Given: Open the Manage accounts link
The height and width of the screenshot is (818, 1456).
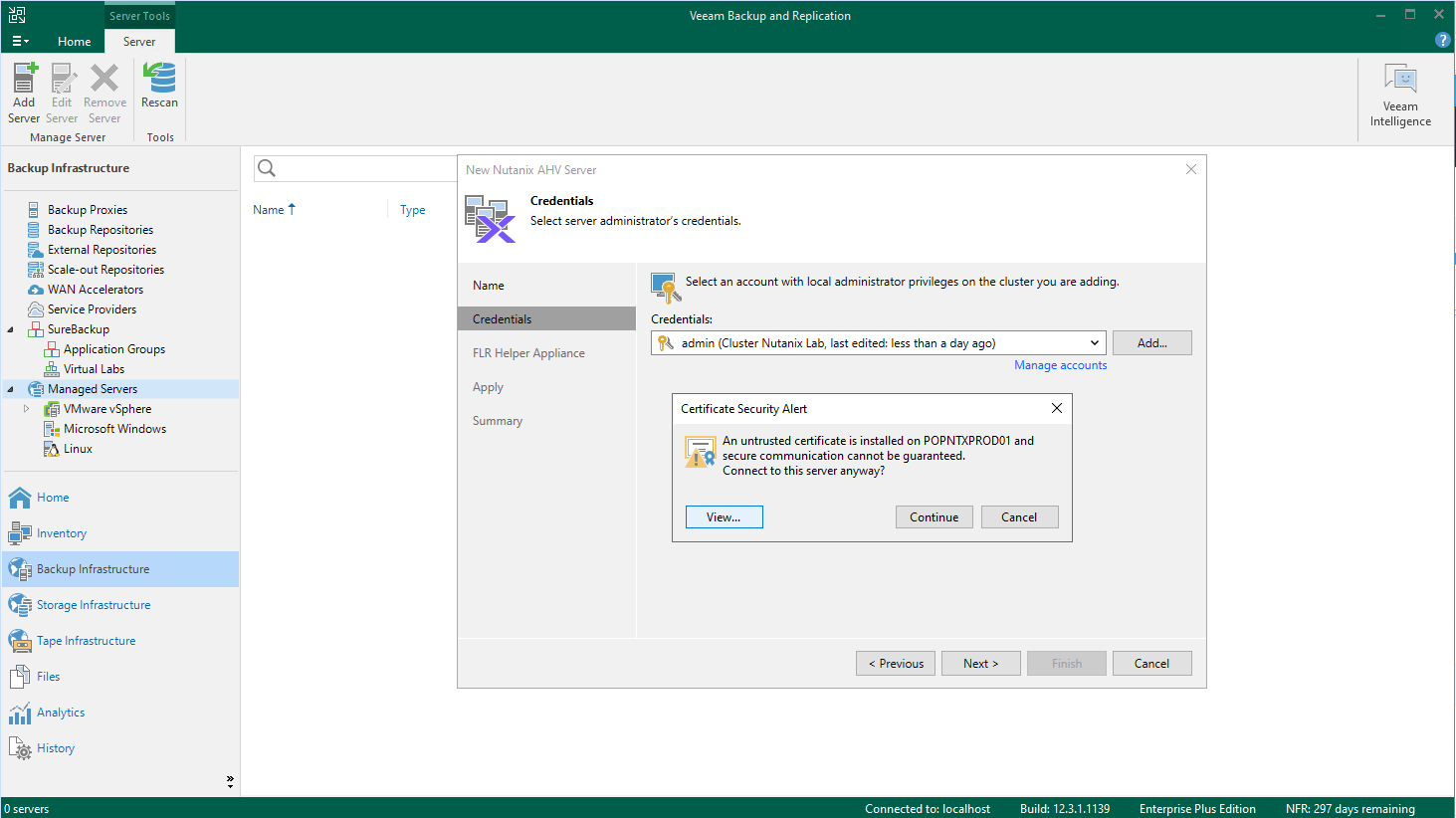Looking at the screenshot, I should [1060, 365].
